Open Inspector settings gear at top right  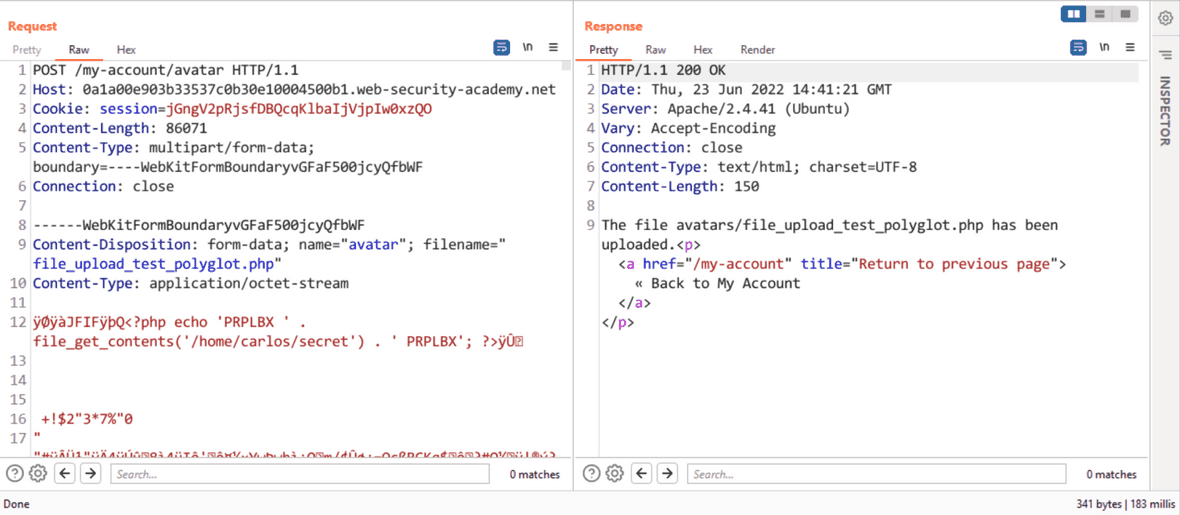point(1165,18)
